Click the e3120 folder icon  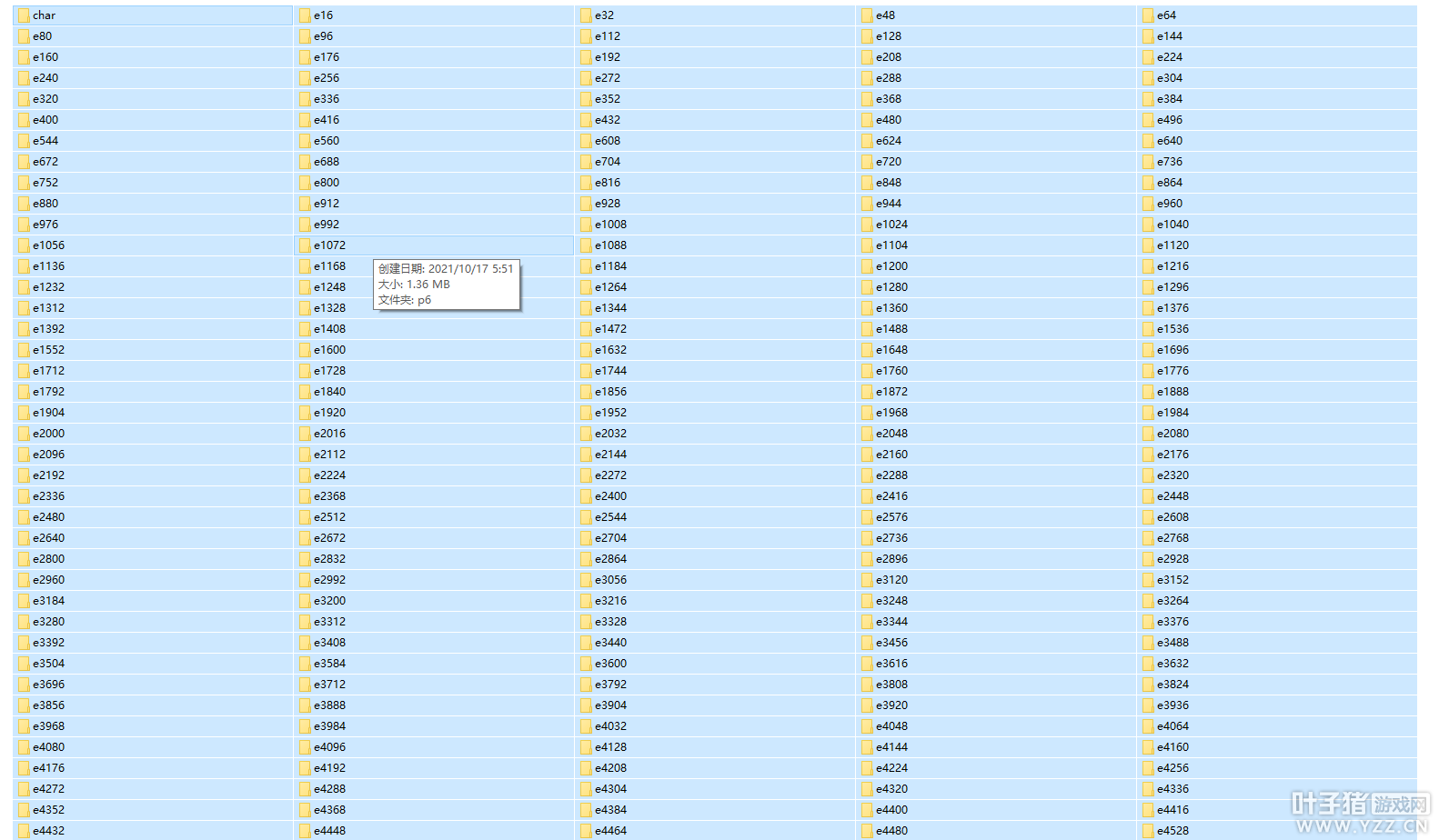867,580
